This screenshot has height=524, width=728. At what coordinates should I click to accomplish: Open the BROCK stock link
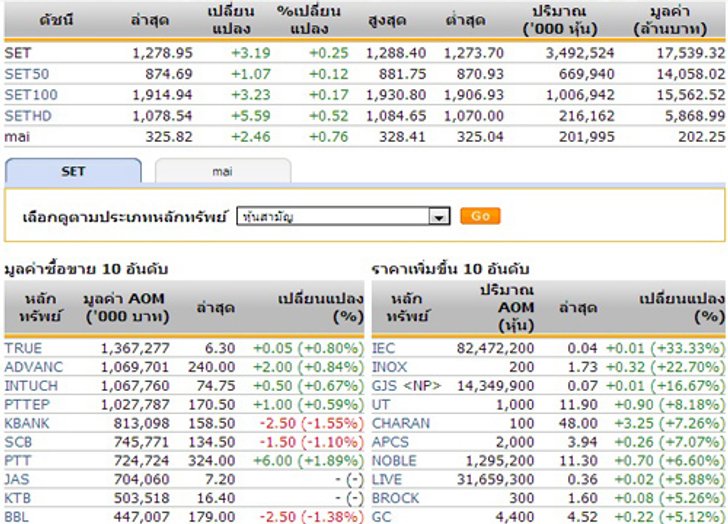396,498
